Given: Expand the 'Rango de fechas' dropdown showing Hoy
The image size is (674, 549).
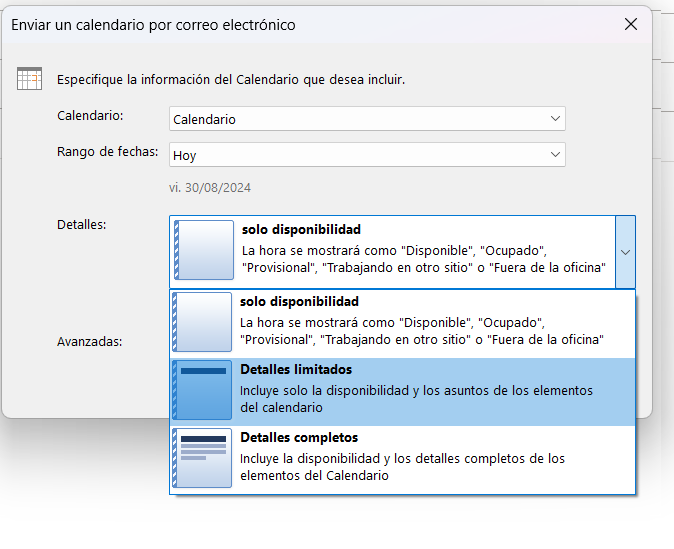Looking at the screenshot, I should click(366, 155).
